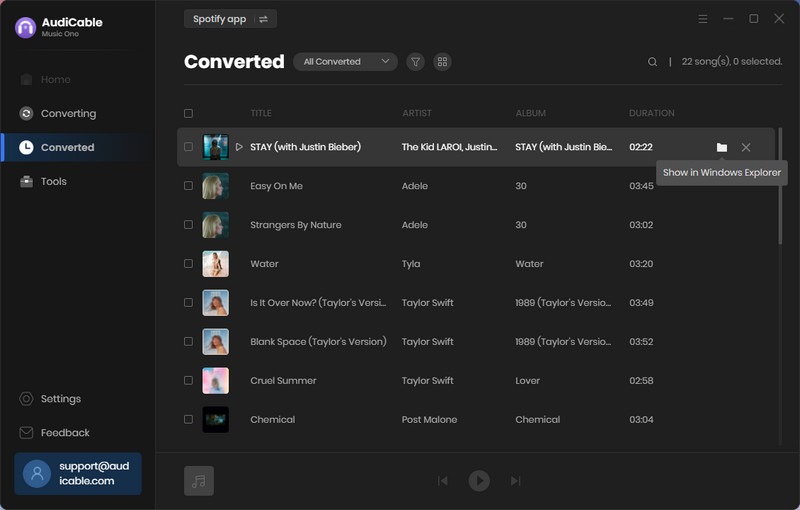Viewport: 800px width, 510px height.
Task: Check the Easy On Me checkbox
Action: pyautogui.click(x=188, y=186)
